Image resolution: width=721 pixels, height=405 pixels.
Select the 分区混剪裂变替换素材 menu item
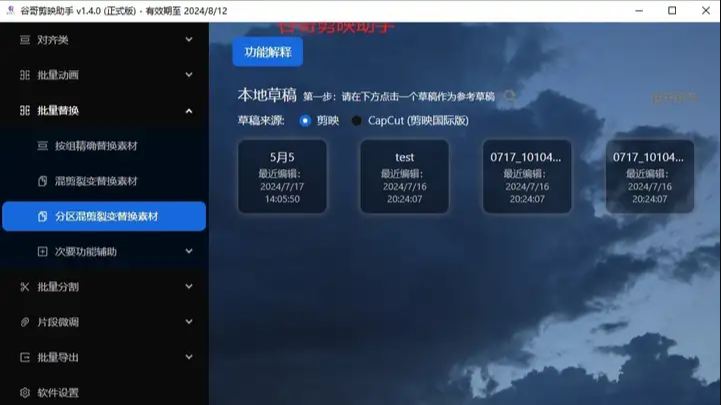point(105,216)
